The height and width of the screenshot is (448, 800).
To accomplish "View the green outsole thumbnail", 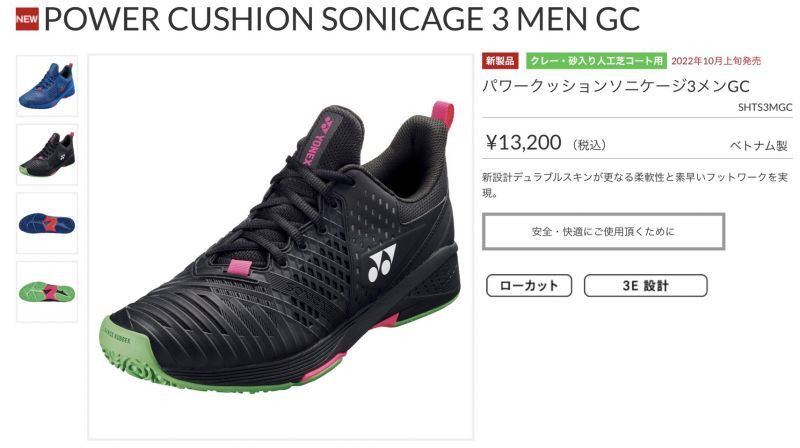I will [47, 292].
